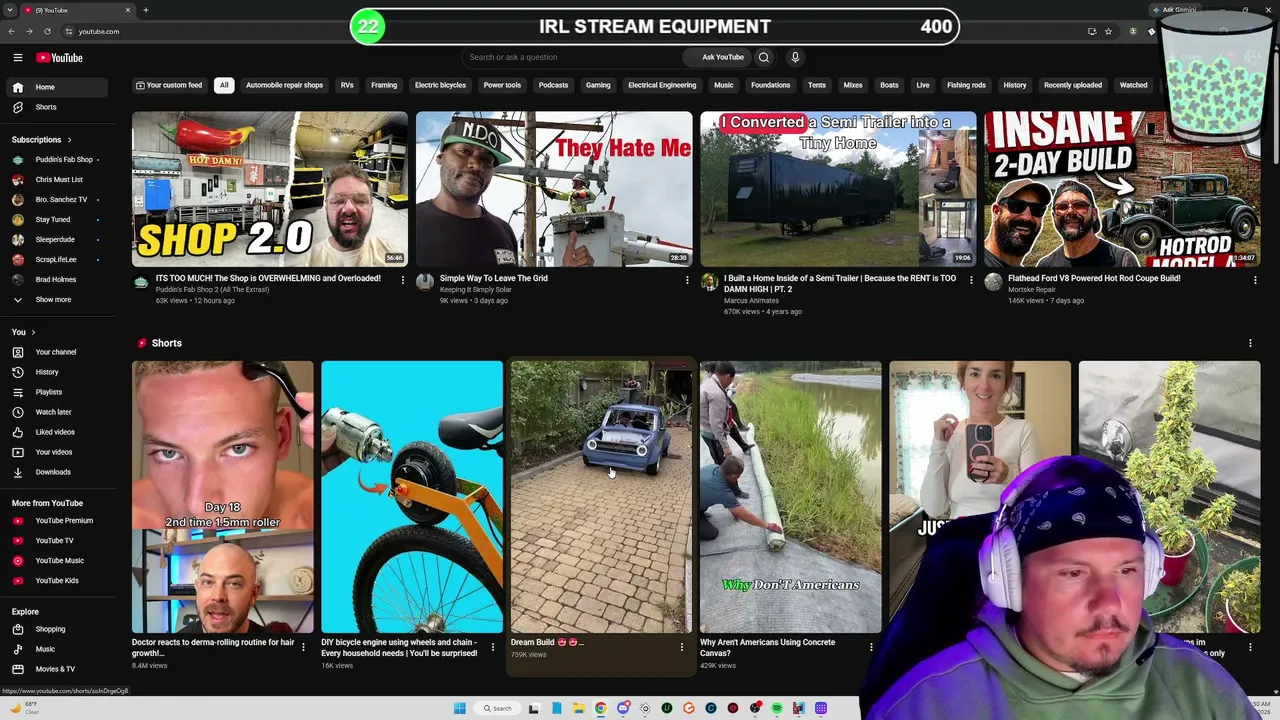This screenshot has width=1280, height=720.
Task: Open Your videos
Action: coord(56,452)
